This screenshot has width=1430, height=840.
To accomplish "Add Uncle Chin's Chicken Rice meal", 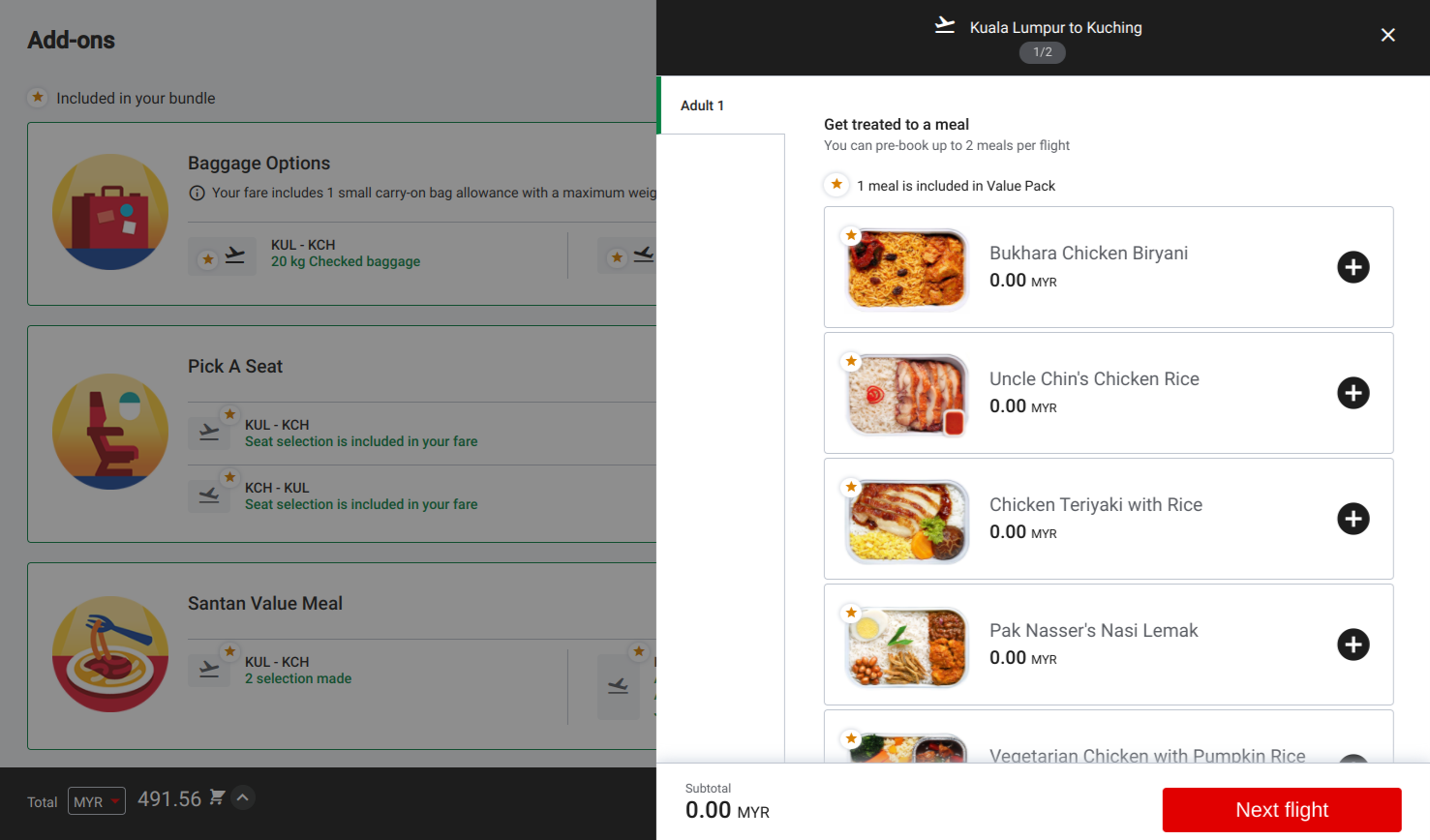I will 1353,393.
